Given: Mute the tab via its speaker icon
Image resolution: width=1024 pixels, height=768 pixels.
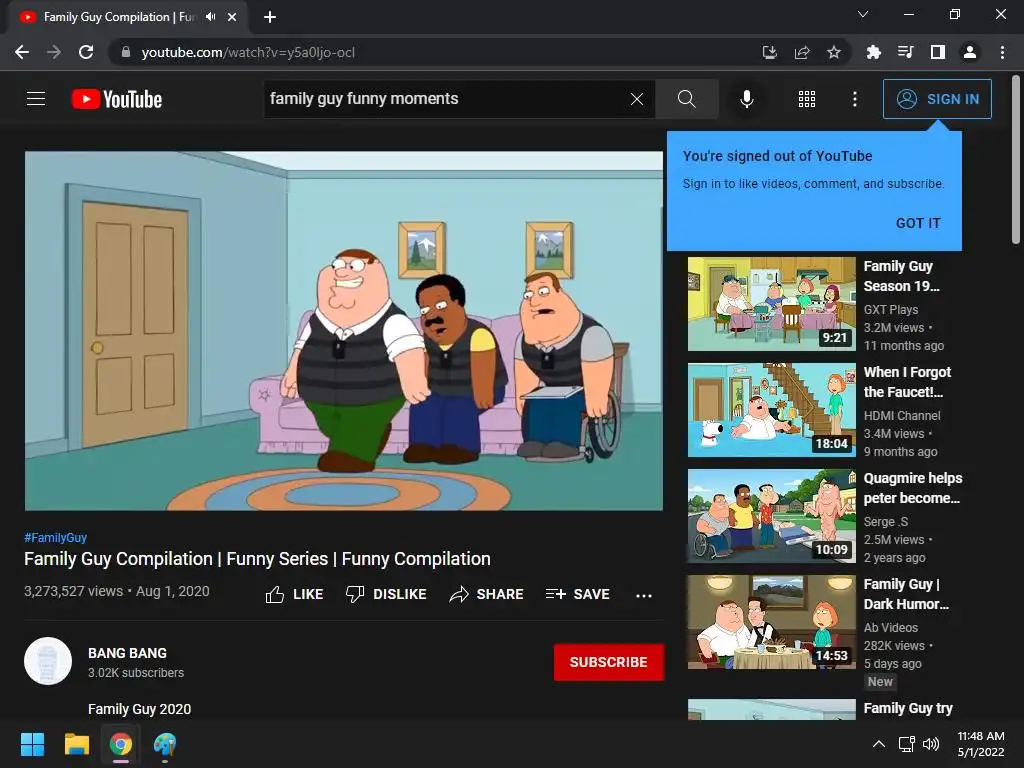Looking at the screenshot, I should point(210,17).
